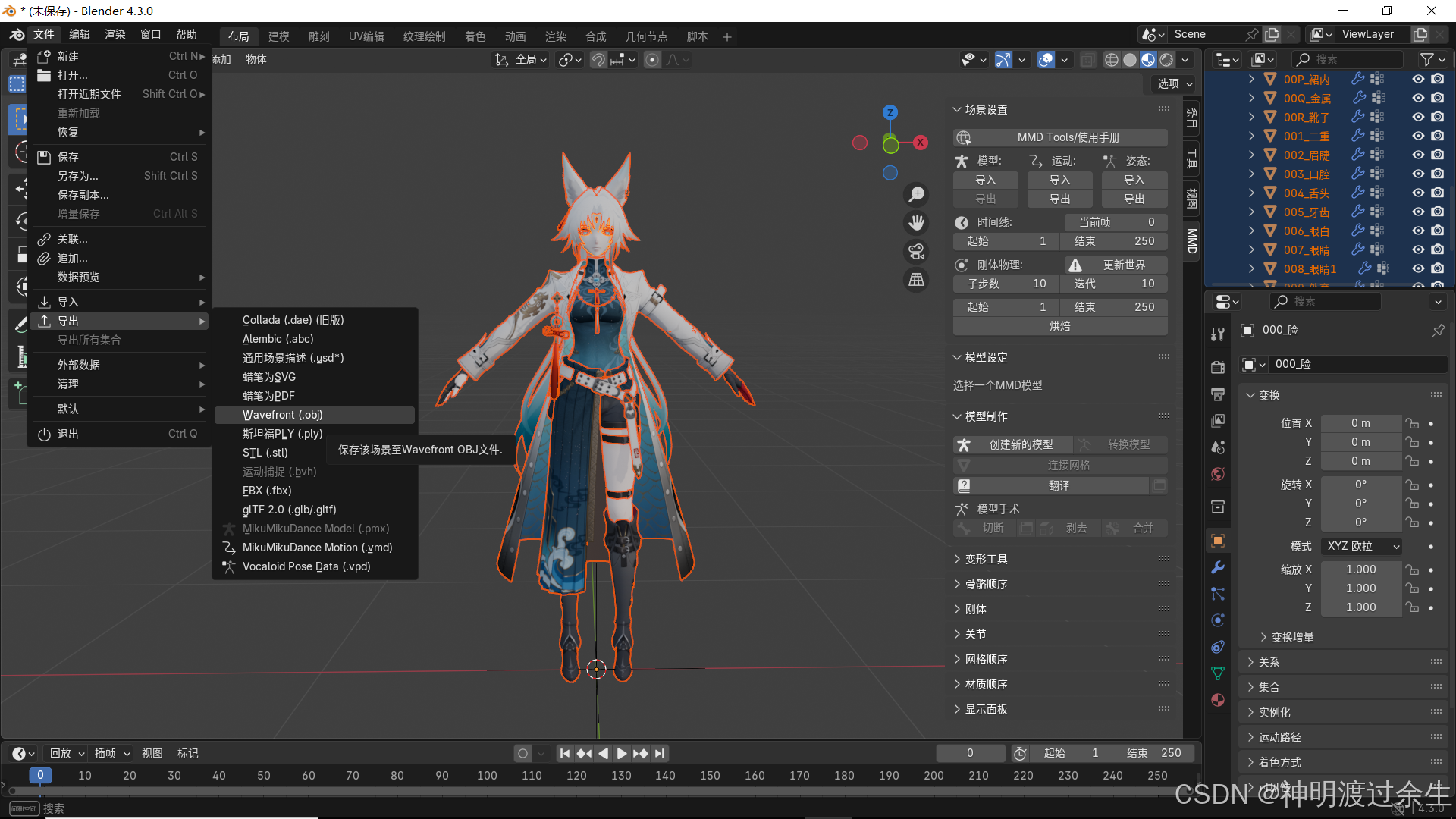
Task: Expand the 003_口腔 outliner item
Action: [x=1251, y=174]
